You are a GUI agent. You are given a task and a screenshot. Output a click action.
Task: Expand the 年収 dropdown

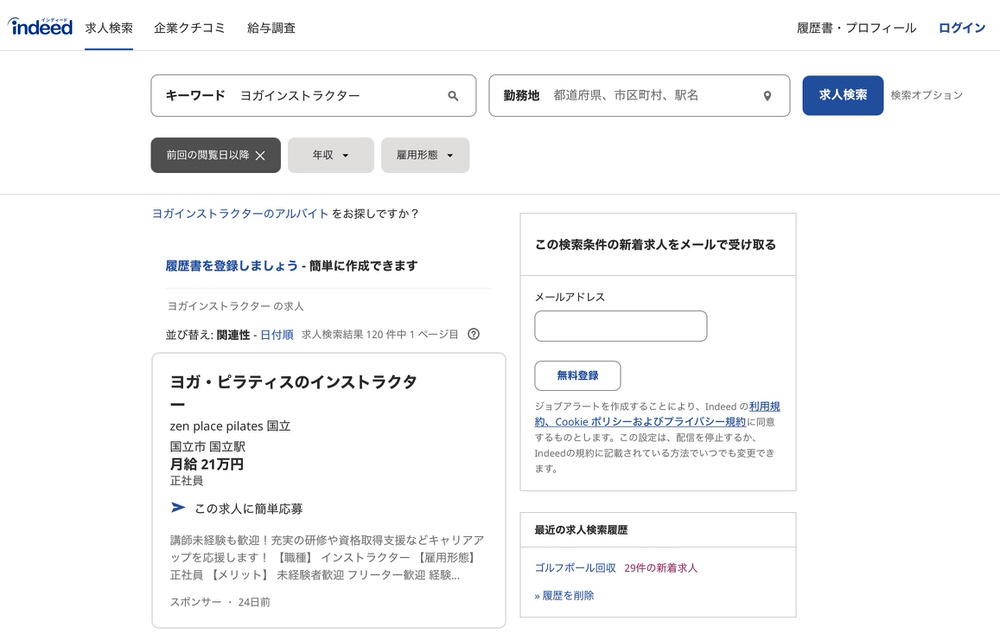(331, 156)
